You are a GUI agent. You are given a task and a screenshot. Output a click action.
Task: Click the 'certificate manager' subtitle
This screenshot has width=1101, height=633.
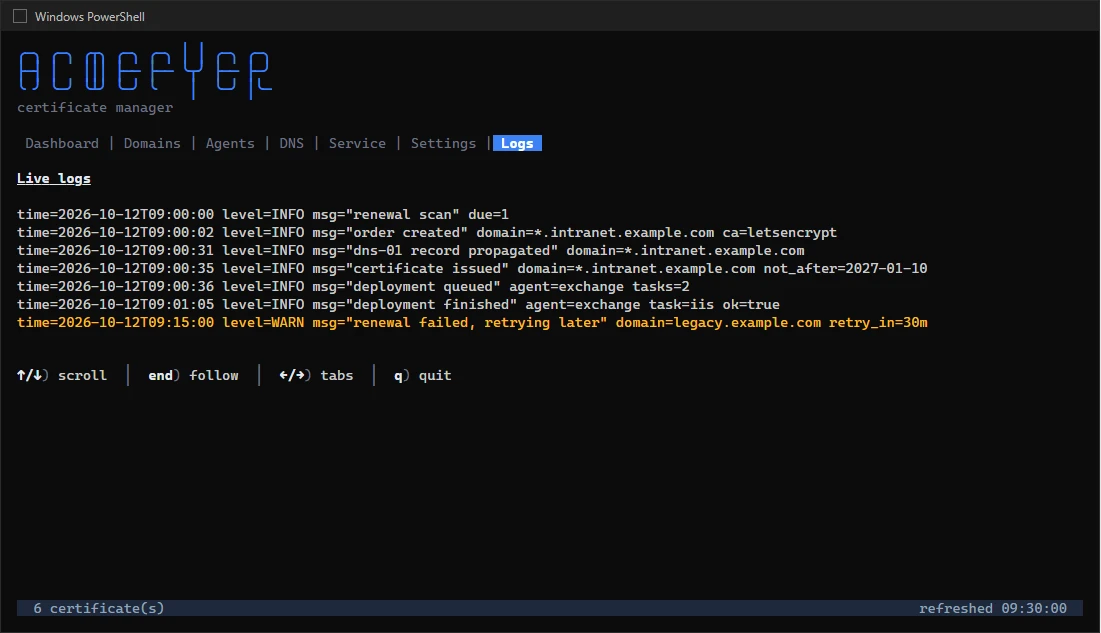(x=95, y=107)
